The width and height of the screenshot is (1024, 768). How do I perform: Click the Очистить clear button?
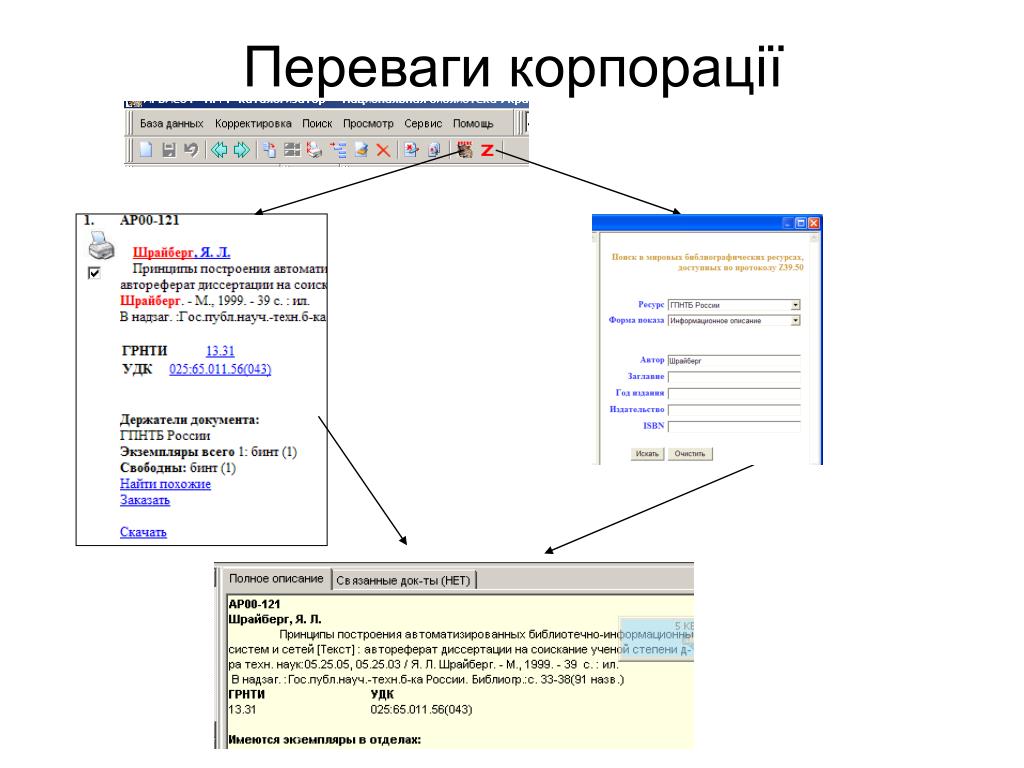tap(690, 454)
